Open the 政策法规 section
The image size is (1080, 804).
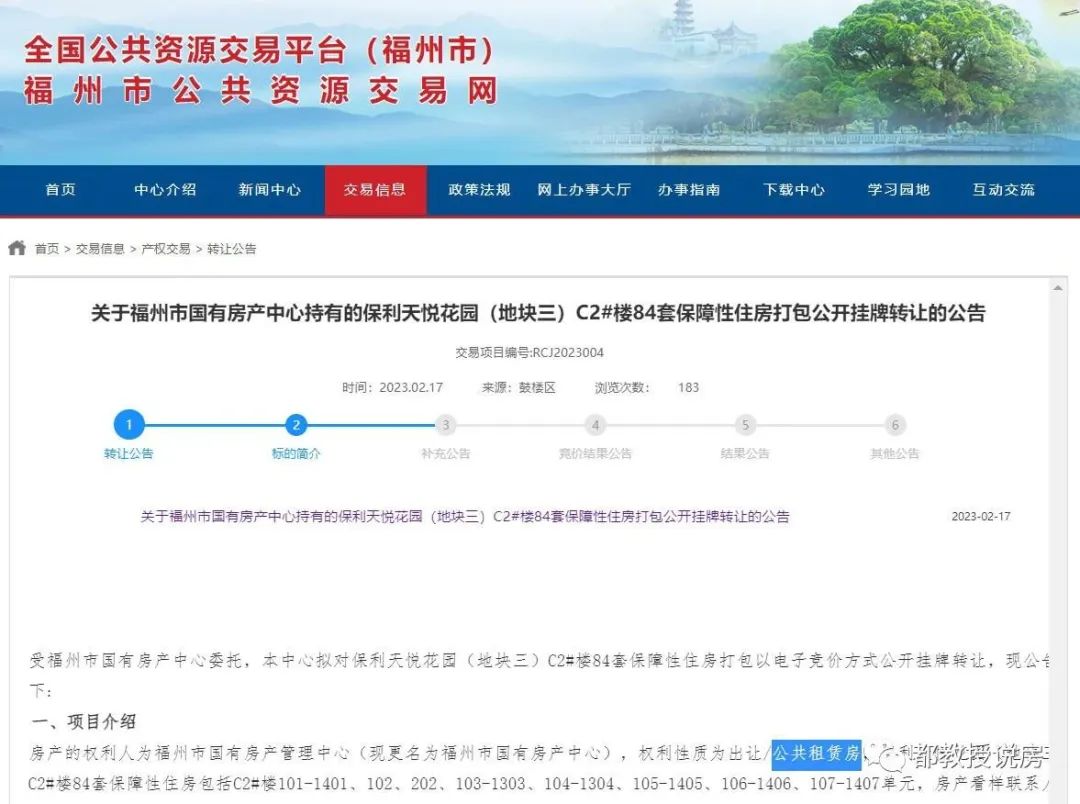(478, 190)
